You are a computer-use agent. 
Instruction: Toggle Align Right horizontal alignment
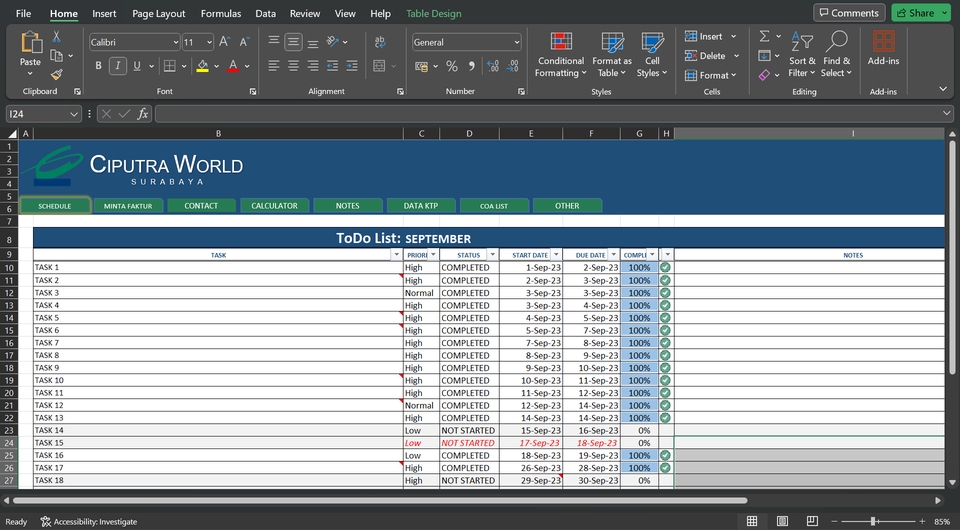313,66
